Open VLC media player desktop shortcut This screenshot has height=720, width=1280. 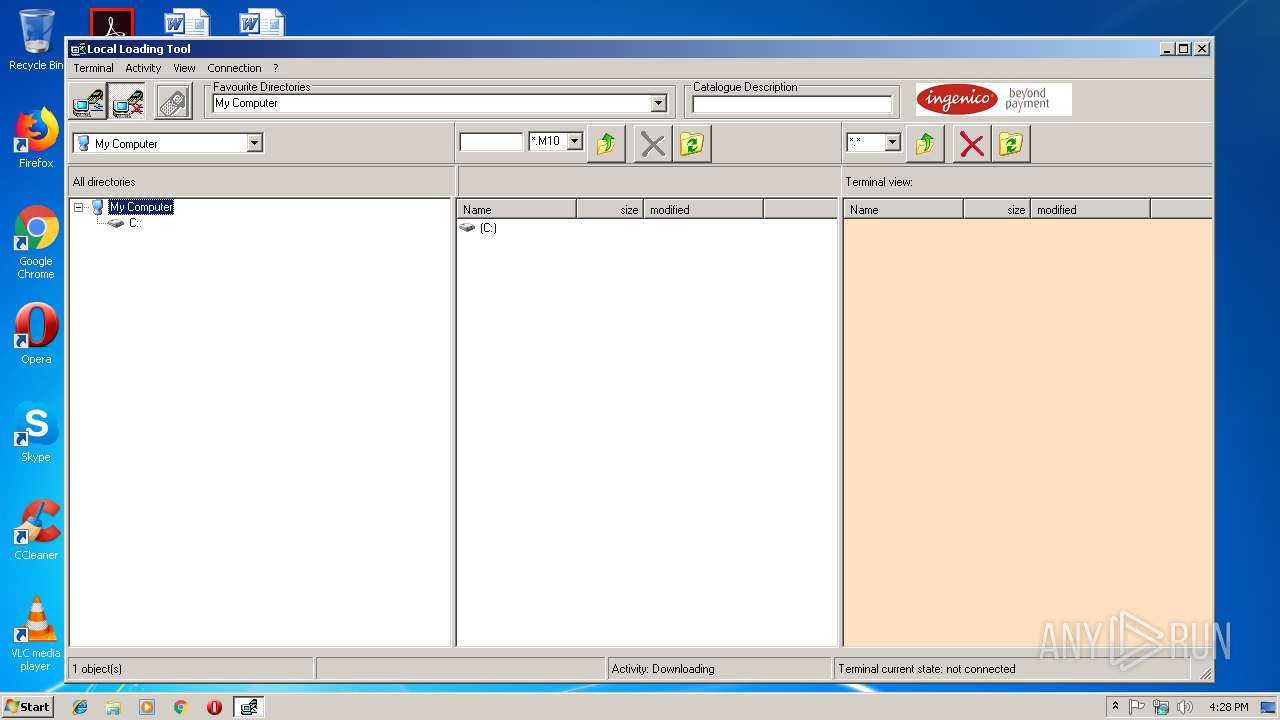36,634
